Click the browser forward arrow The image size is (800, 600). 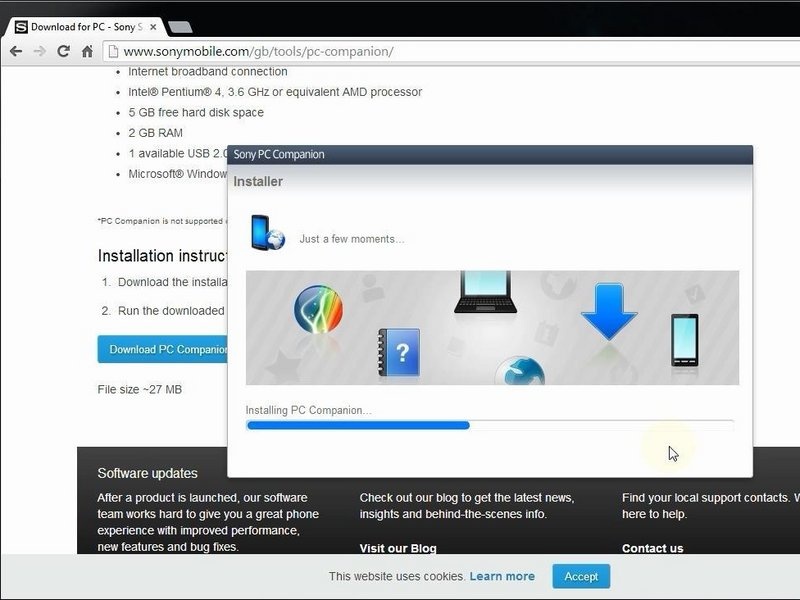tap(39, 51)
